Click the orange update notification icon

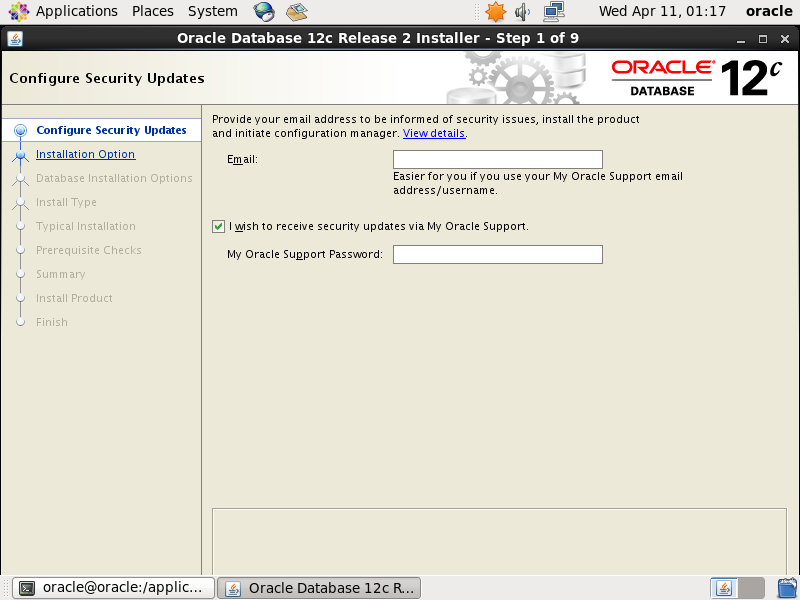pyautogui.click(x=495, y=11)
